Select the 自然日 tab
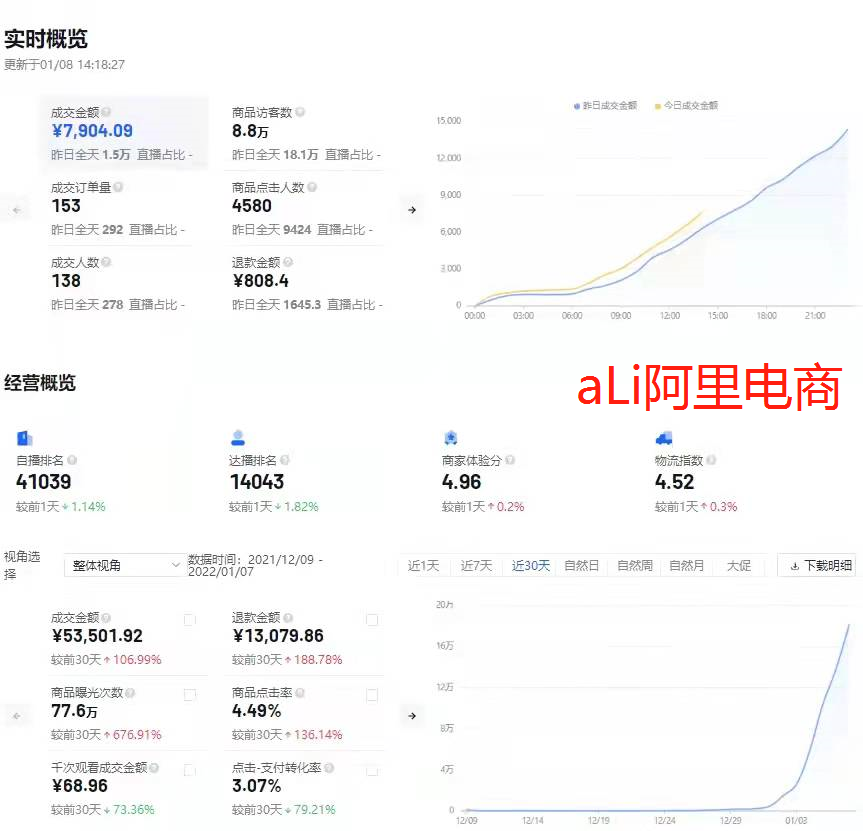The height and width of the screenshot is (831, 863). click(x=581, y=565)
